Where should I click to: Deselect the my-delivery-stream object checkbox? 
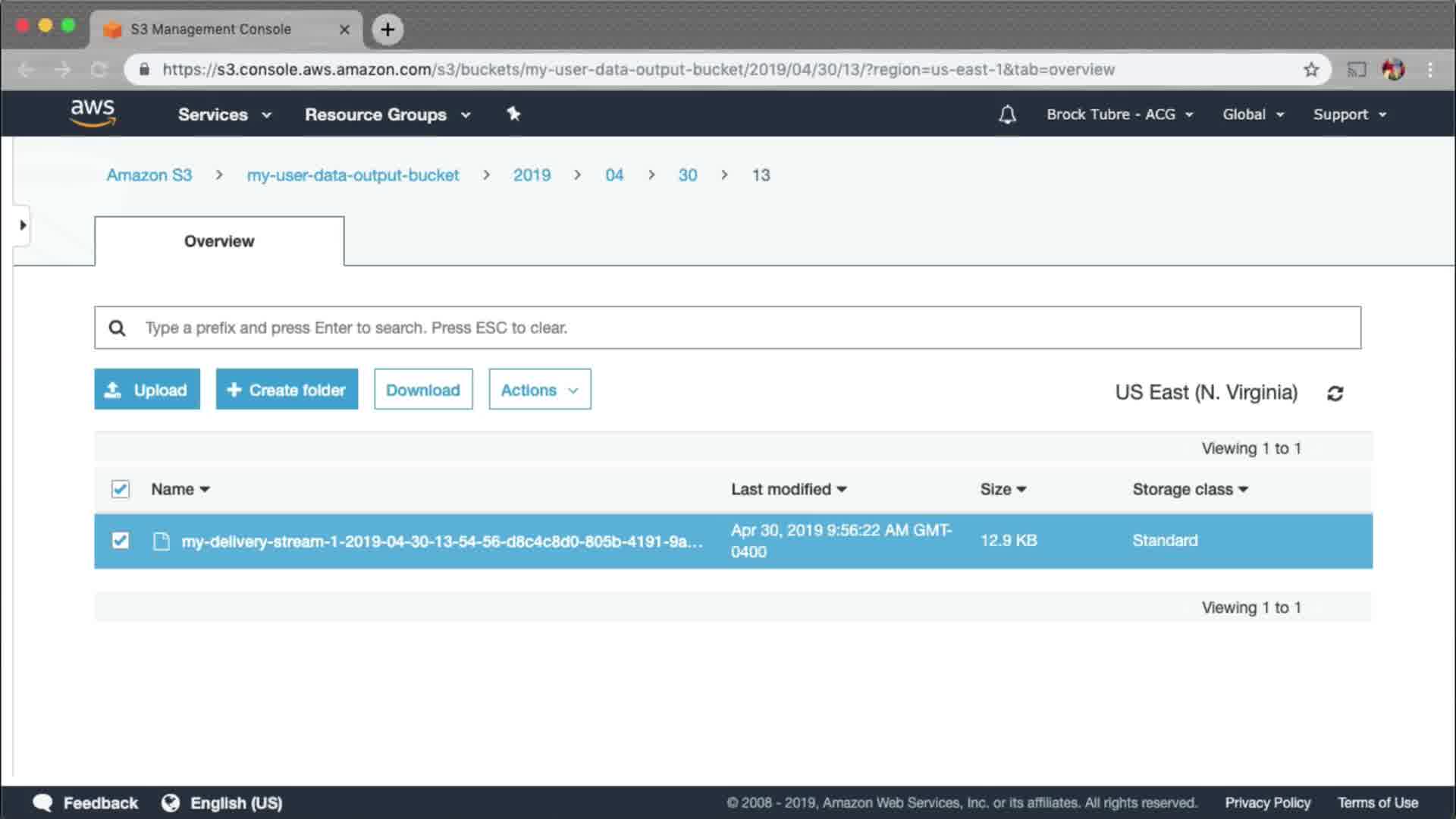pyautogui.click(x=120, y=540)
